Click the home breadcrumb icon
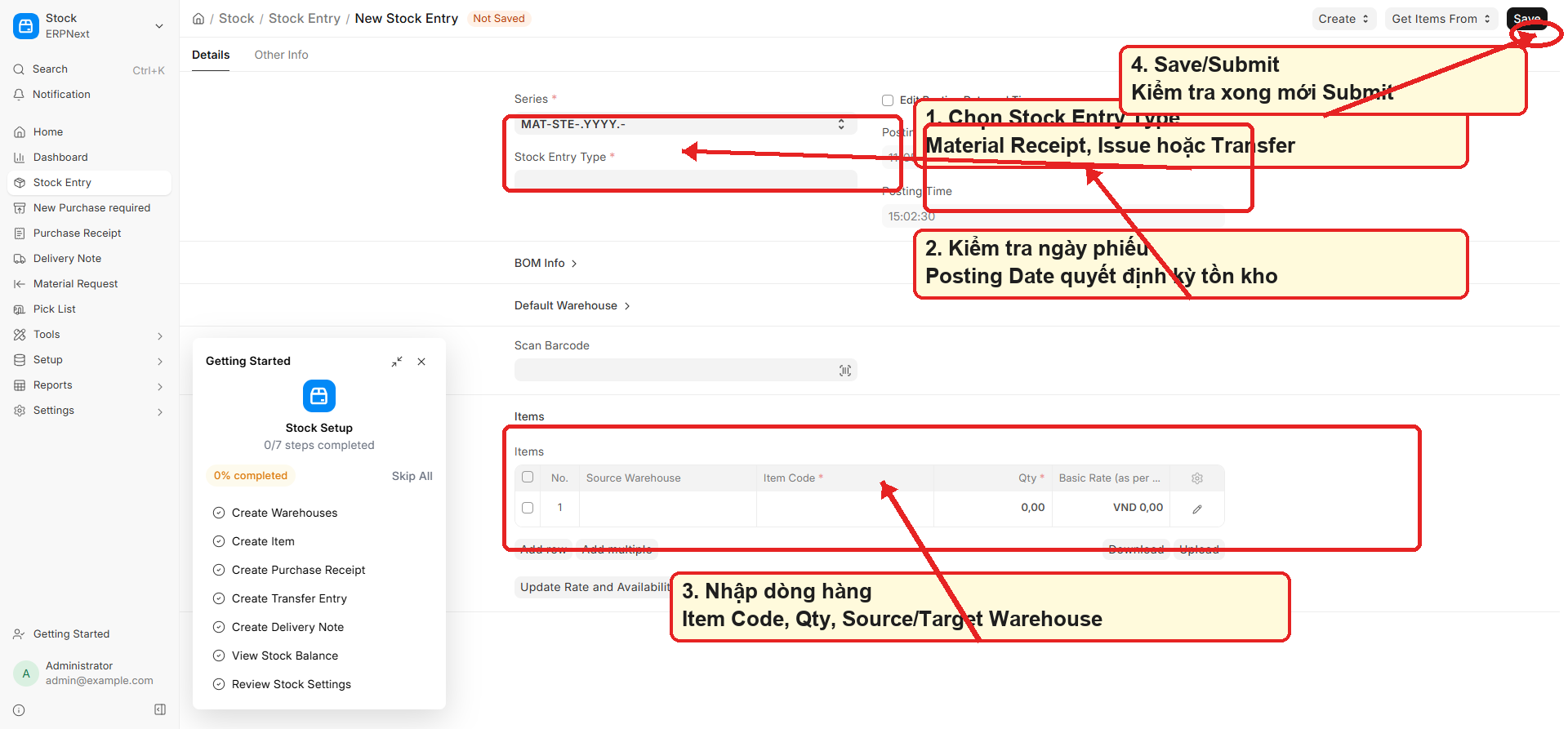Image resolution: width=1568 pixels, height=729 pixels. (198, 19)
